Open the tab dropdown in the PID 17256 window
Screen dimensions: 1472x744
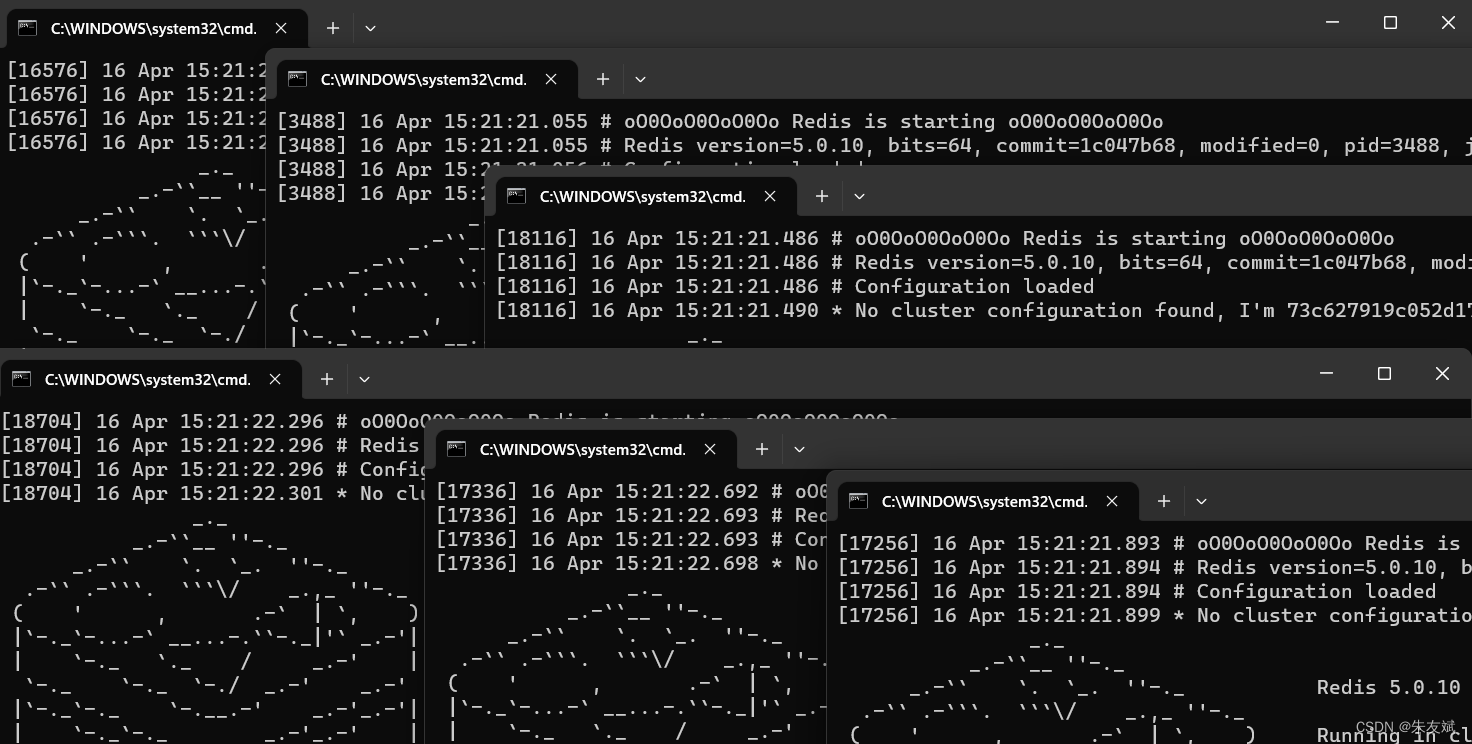1201,501
